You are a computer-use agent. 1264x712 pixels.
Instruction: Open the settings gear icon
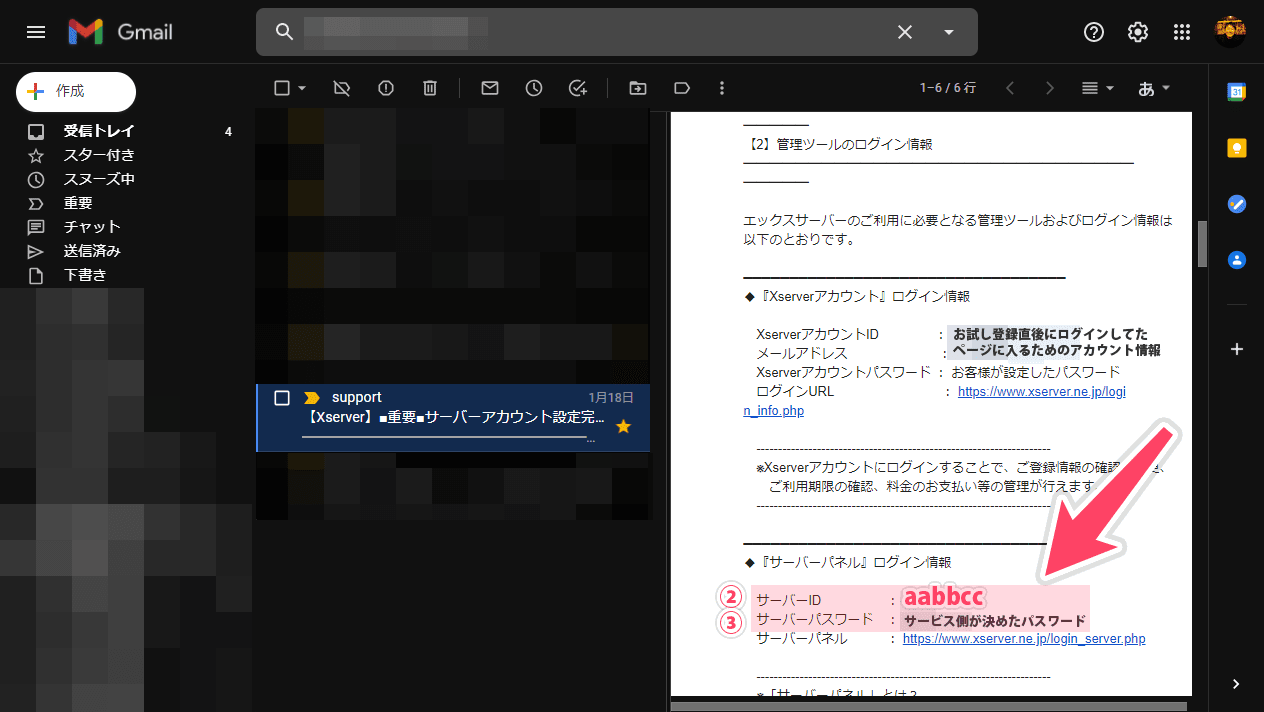[x=1138, y=32]
